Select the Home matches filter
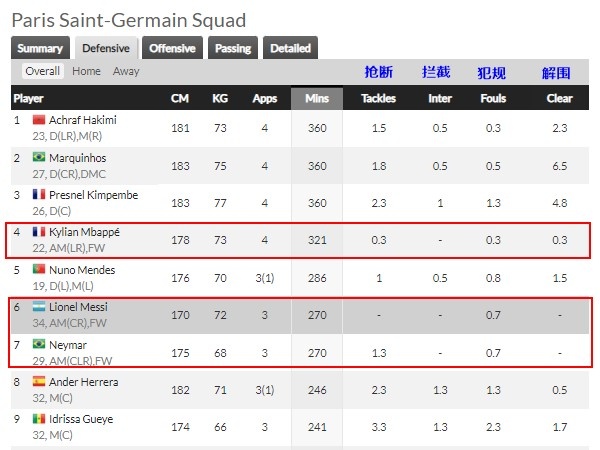600x450 pixels. pos(86,71)
